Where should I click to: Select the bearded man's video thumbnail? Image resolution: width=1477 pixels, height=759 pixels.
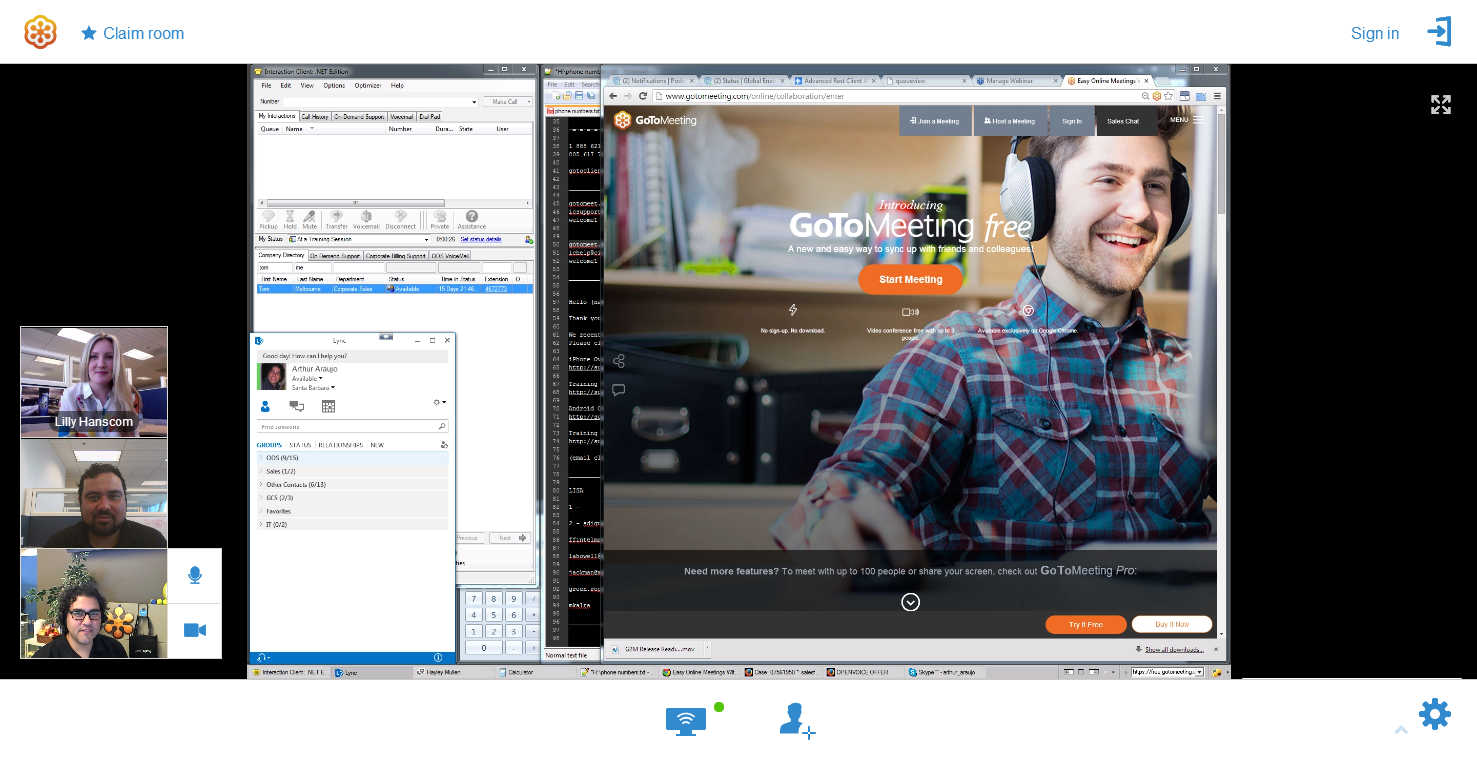(94, 493)
